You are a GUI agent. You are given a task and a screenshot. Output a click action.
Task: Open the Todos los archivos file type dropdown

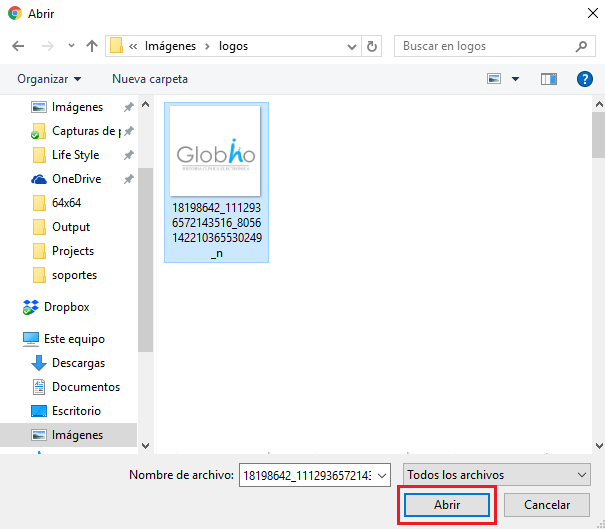point(496,474)
